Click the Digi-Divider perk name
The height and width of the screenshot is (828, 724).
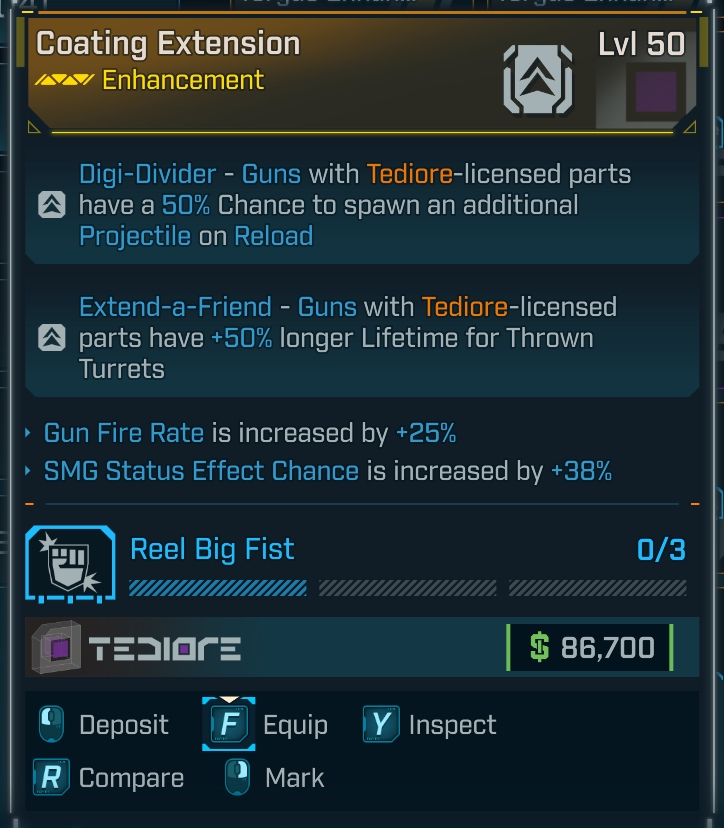pyautogui.click(x=147, y=174)
